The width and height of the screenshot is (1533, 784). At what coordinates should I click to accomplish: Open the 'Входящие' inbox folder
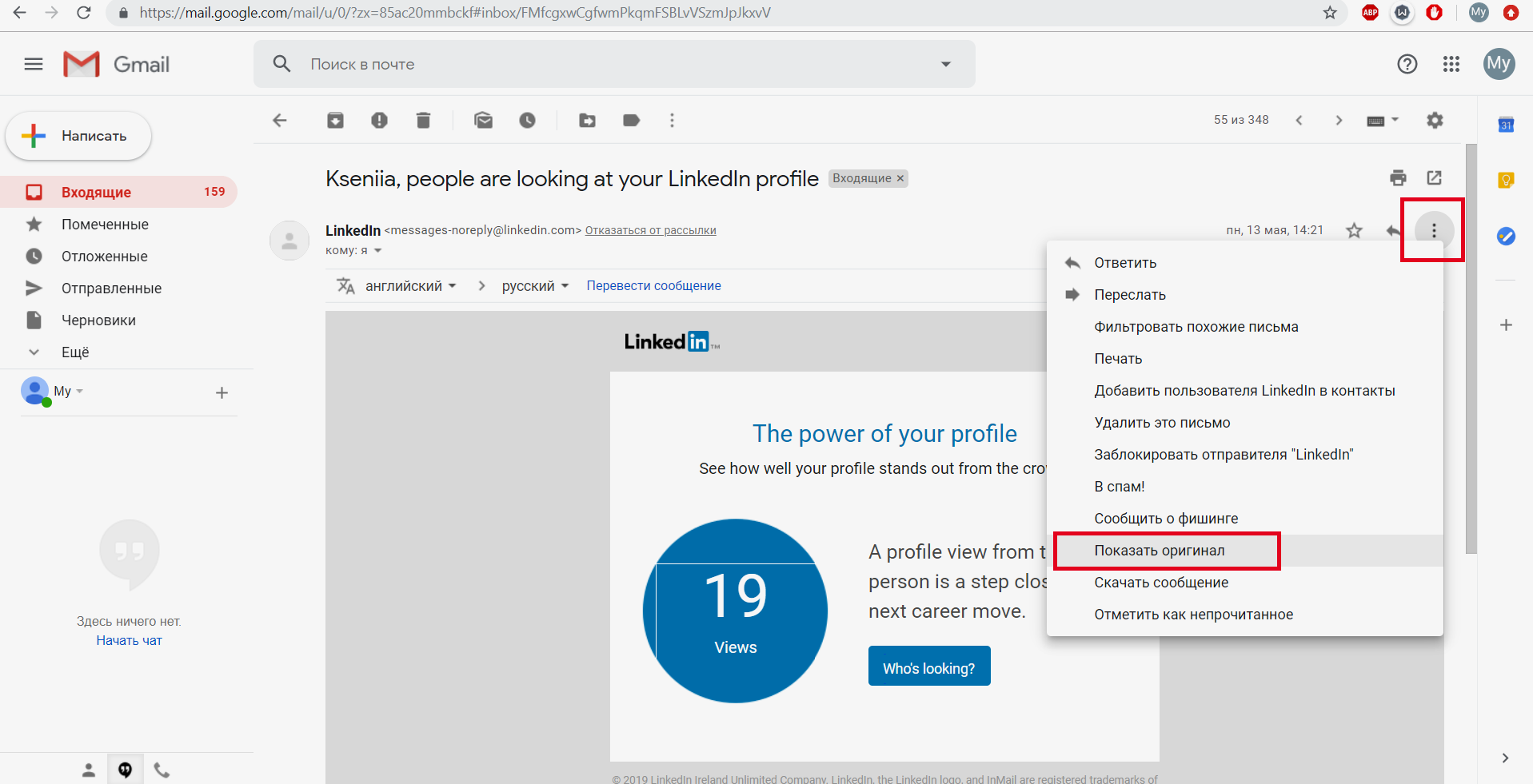118,192
